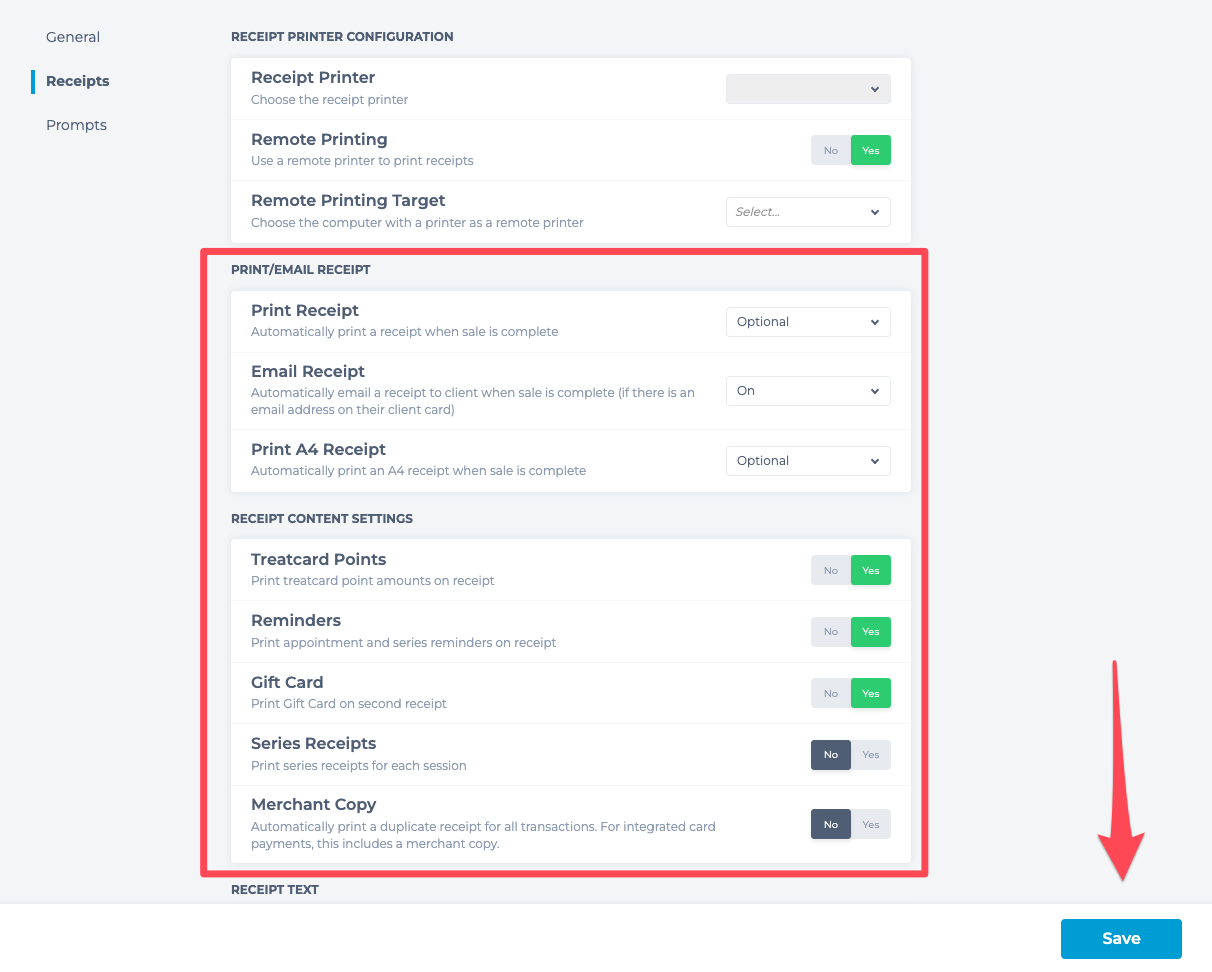Switch to the General settings tab
1212x972 pixels.
(73, 37)
